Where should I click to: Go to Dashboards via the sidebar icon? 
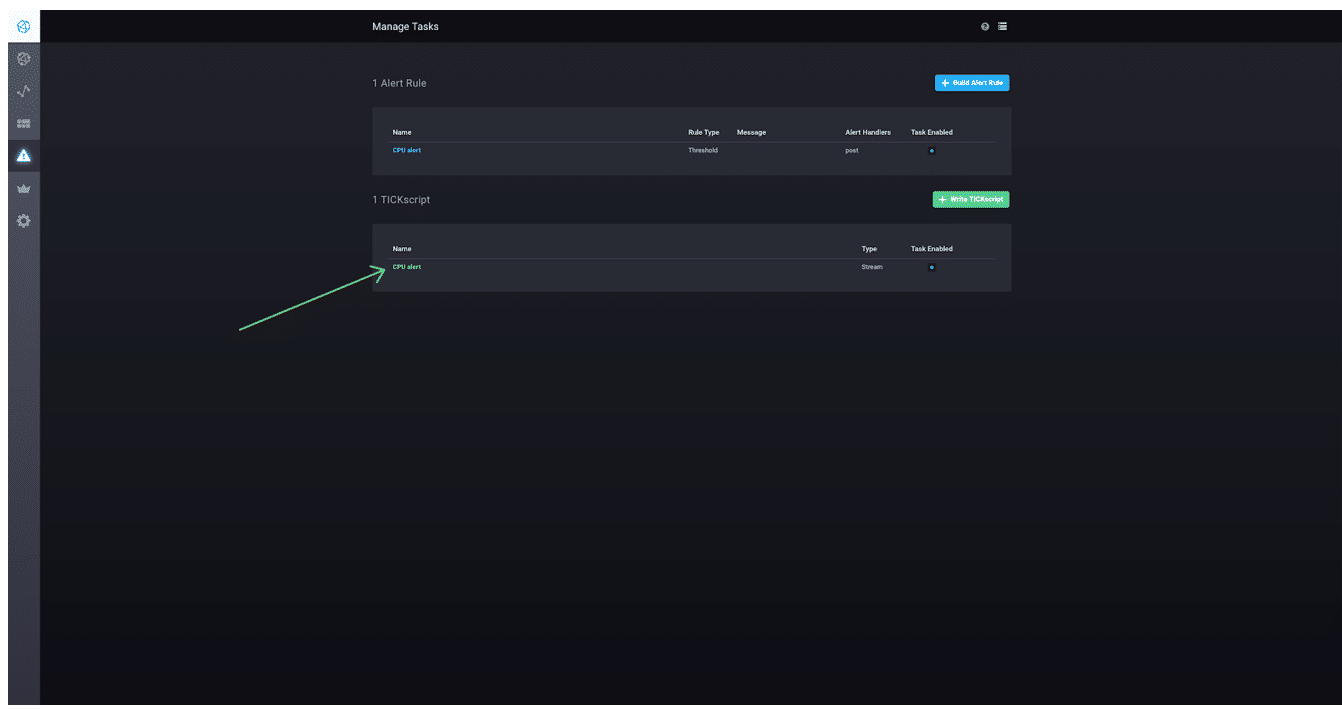click(24, 123)
